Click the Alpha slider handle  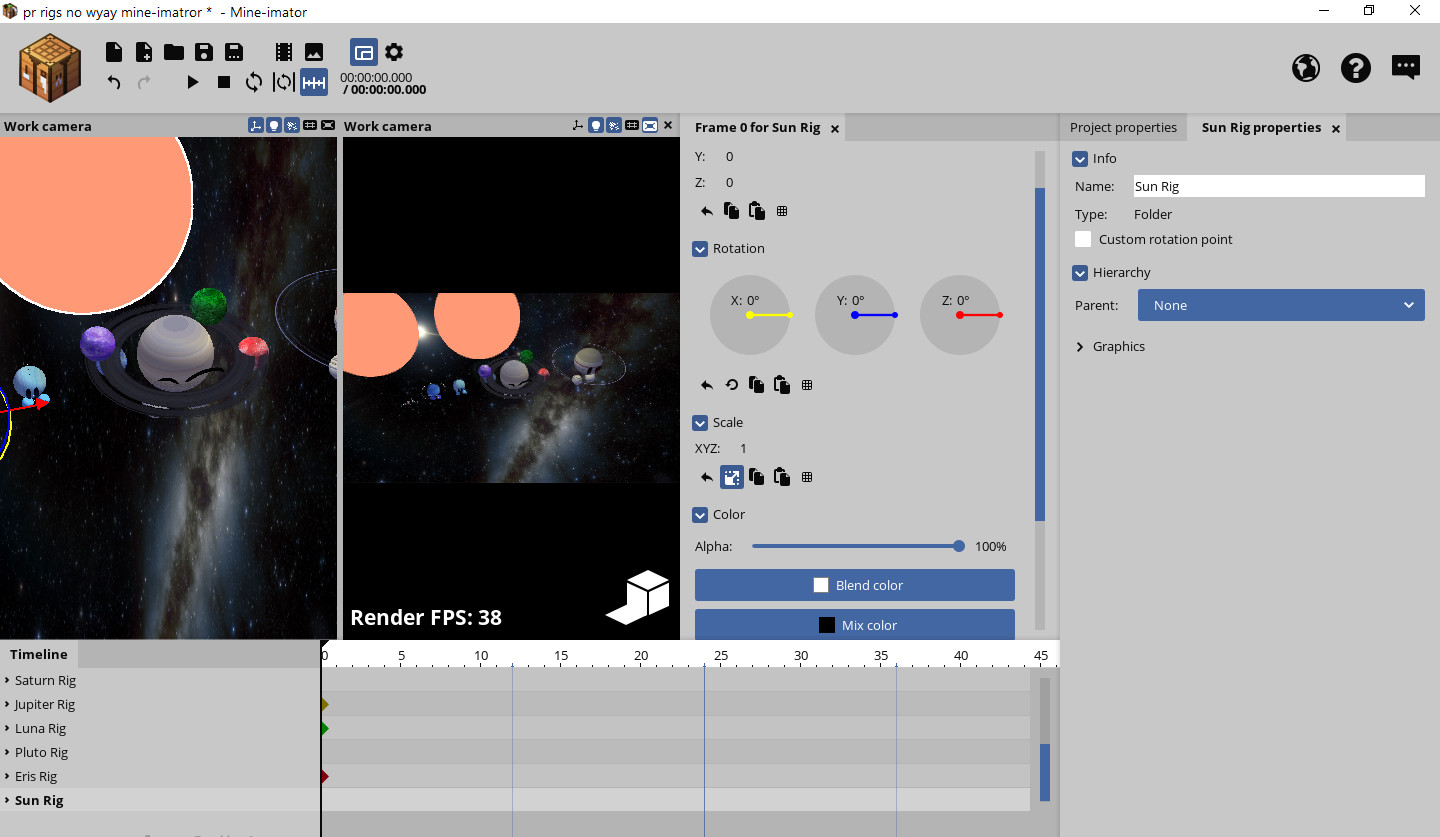958,546
